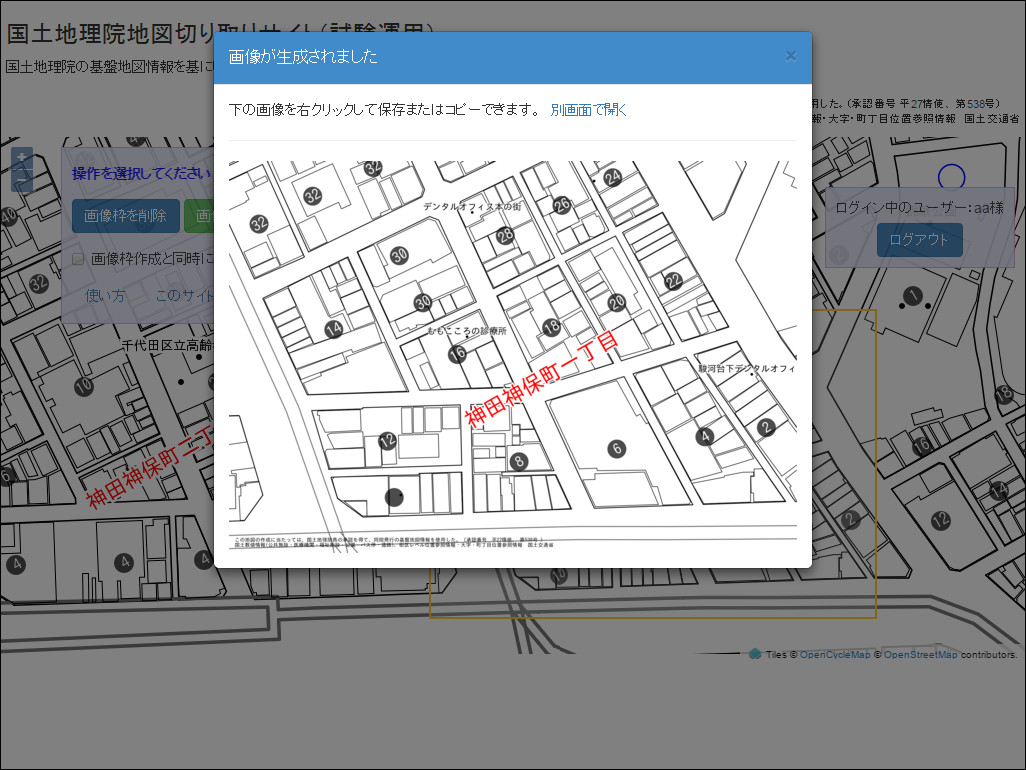
Task: Close the 画像が生成されました dialog
Action: [x=791, y=55]
